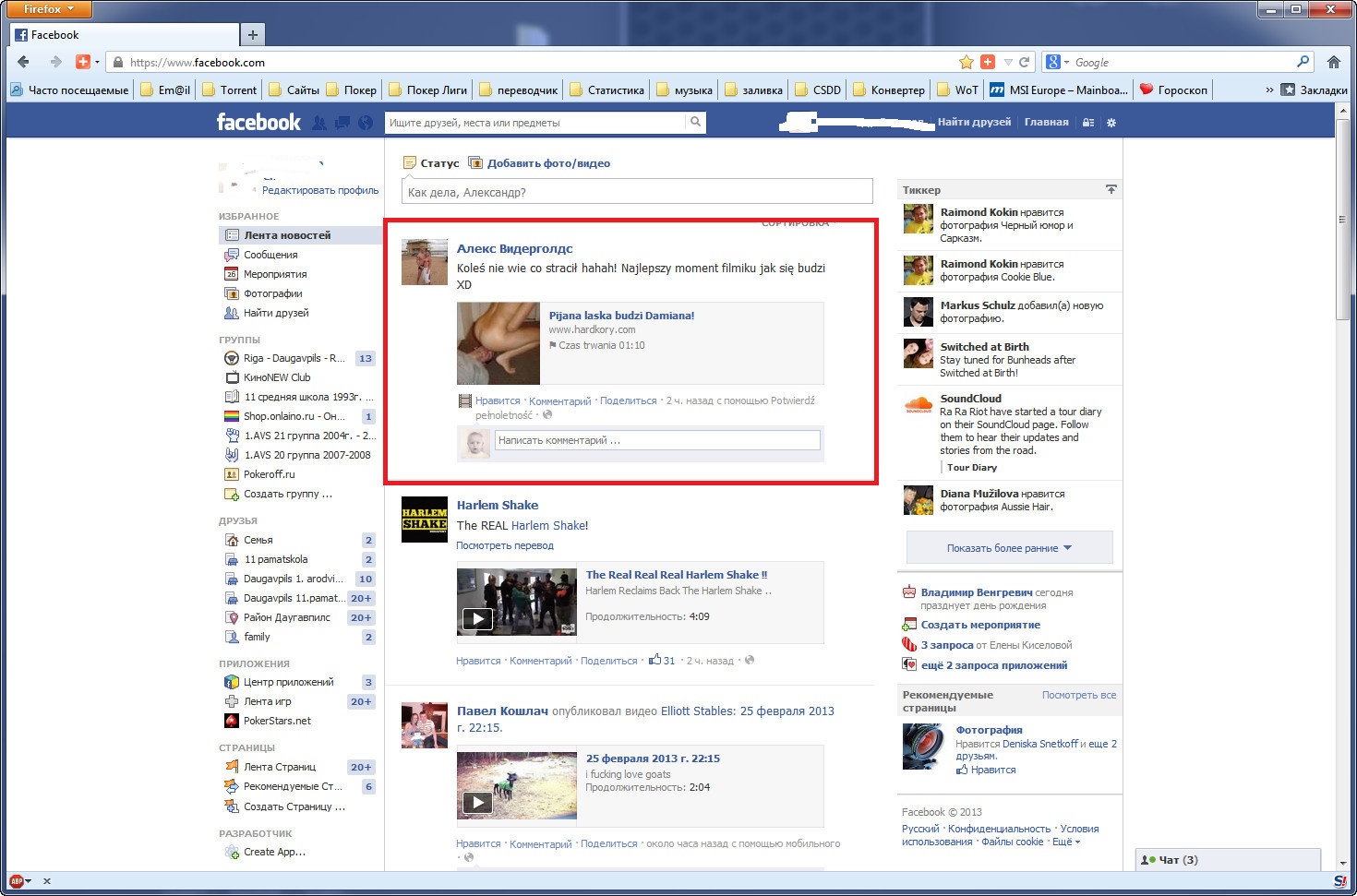Click the Facebook search magnifier button
Image resolution: width=1357 pixels, height=896 pixels.
click(x=695, y=122)
